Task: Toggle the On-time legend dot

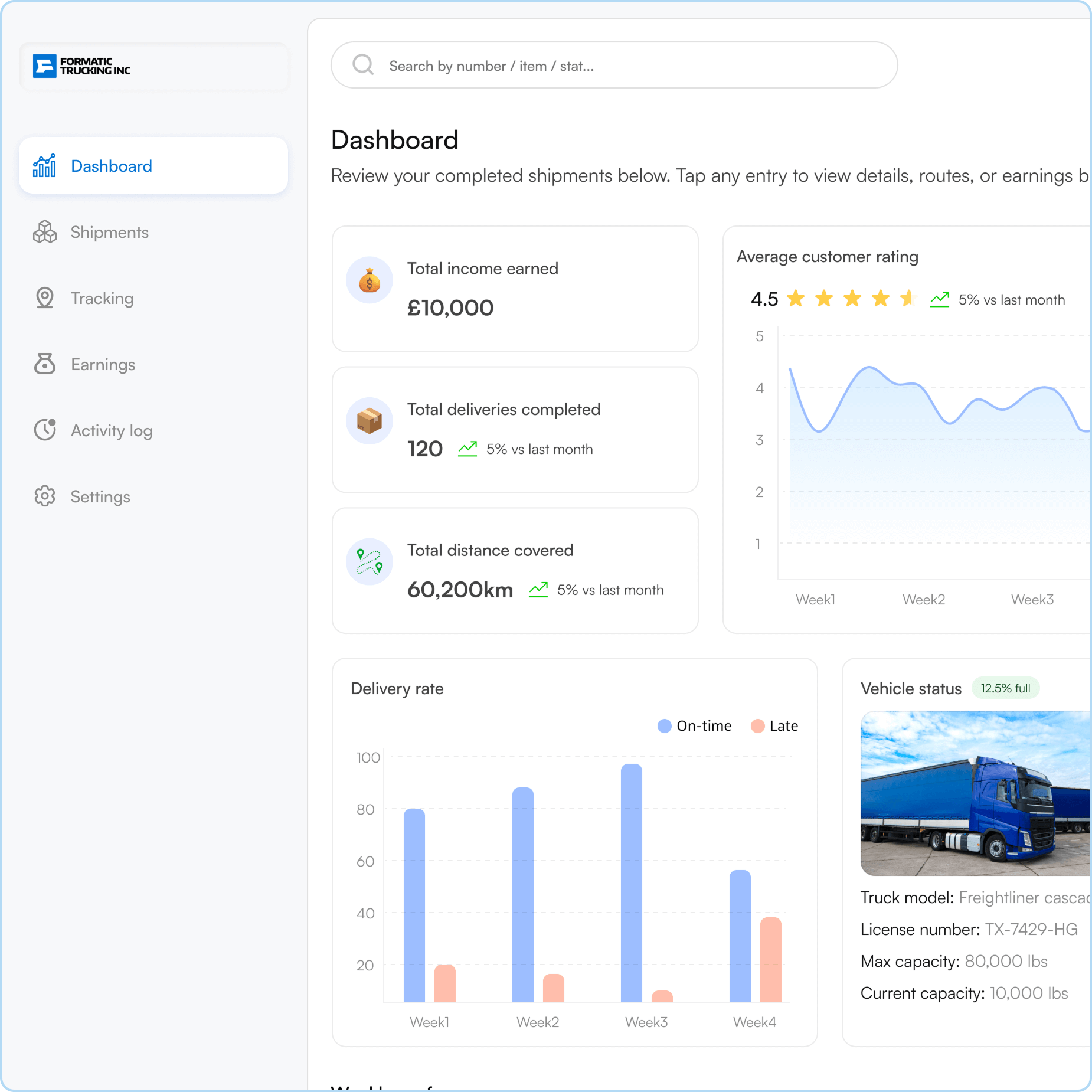Action: pyautogui.click(x=665, y=726)
